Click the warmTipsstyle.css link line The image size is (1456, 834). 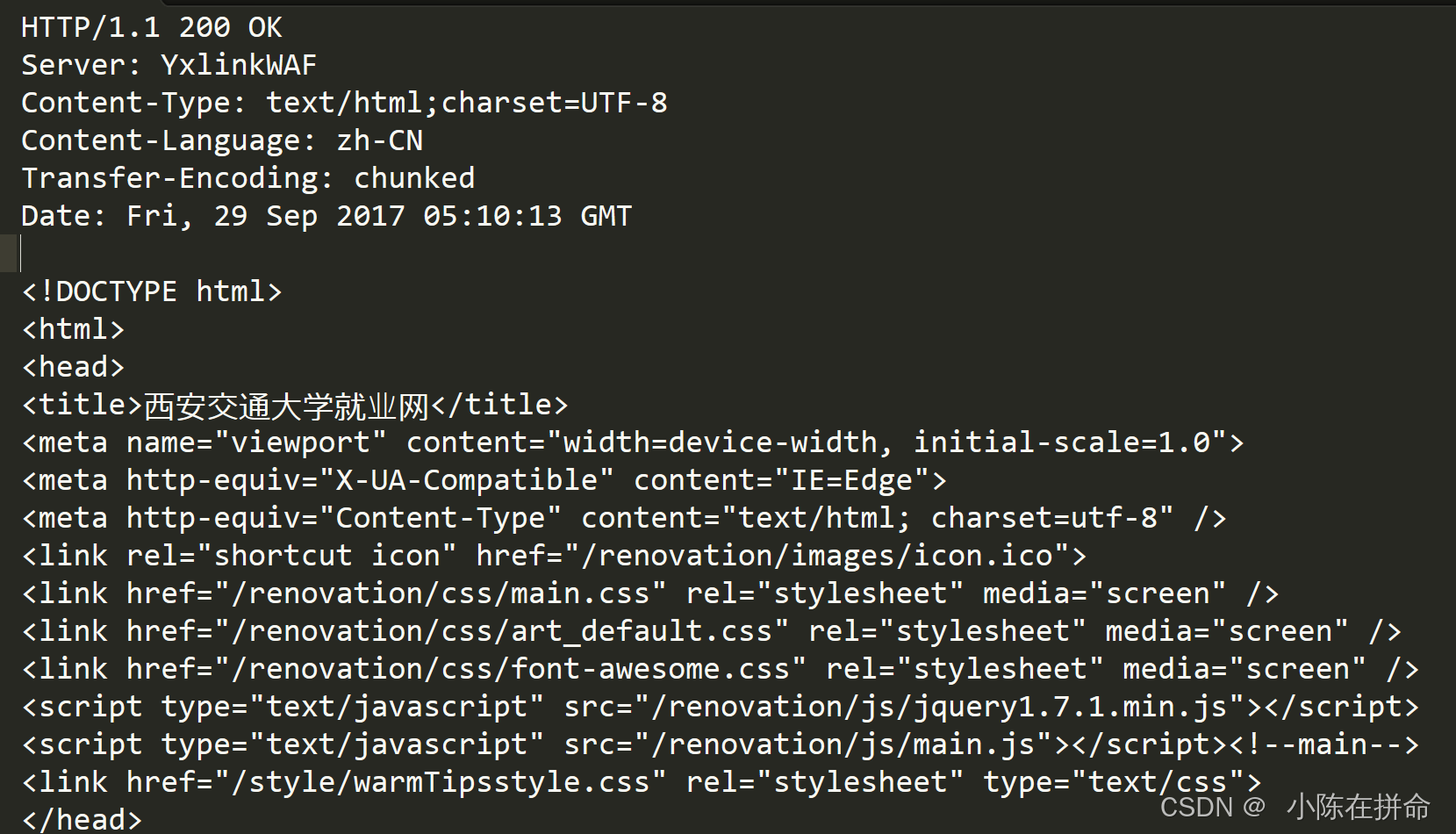[642, 782]
